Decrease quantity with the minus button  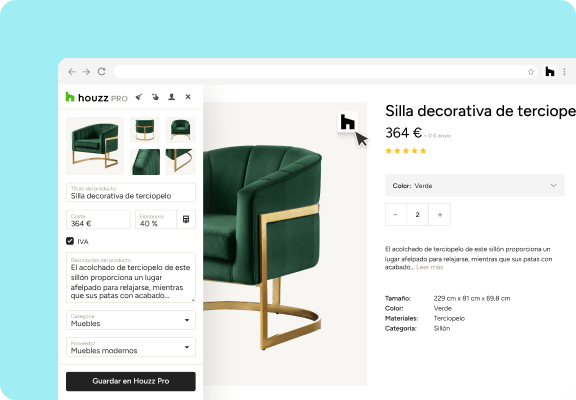point(396,215)
